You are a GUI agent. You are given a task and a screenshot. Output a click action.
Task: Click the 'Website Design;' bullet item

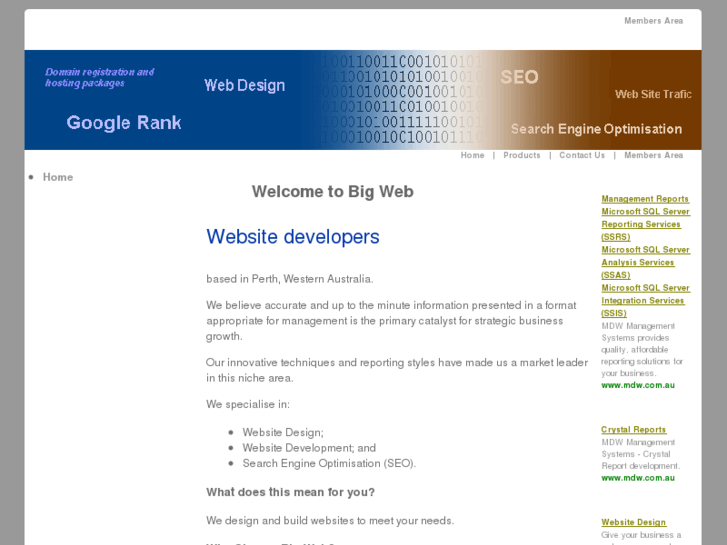click(283, 433)
